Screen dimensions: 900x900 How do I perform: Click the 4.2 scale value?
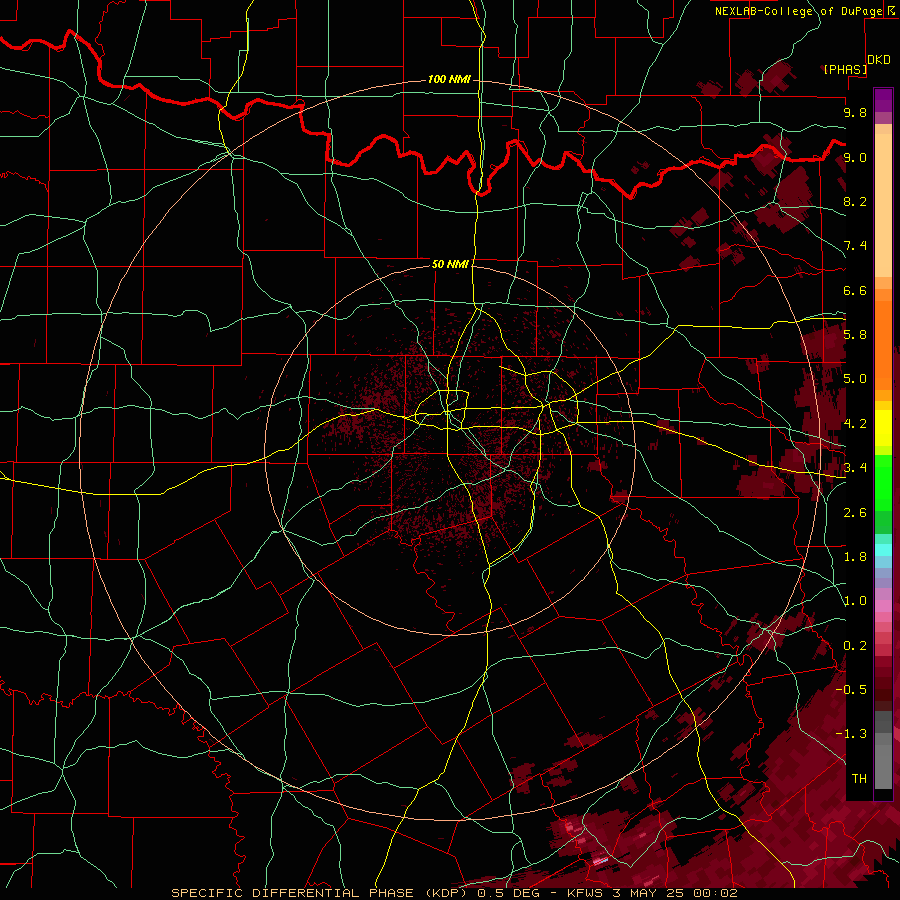pyautogui.click(x=855, y=424)
